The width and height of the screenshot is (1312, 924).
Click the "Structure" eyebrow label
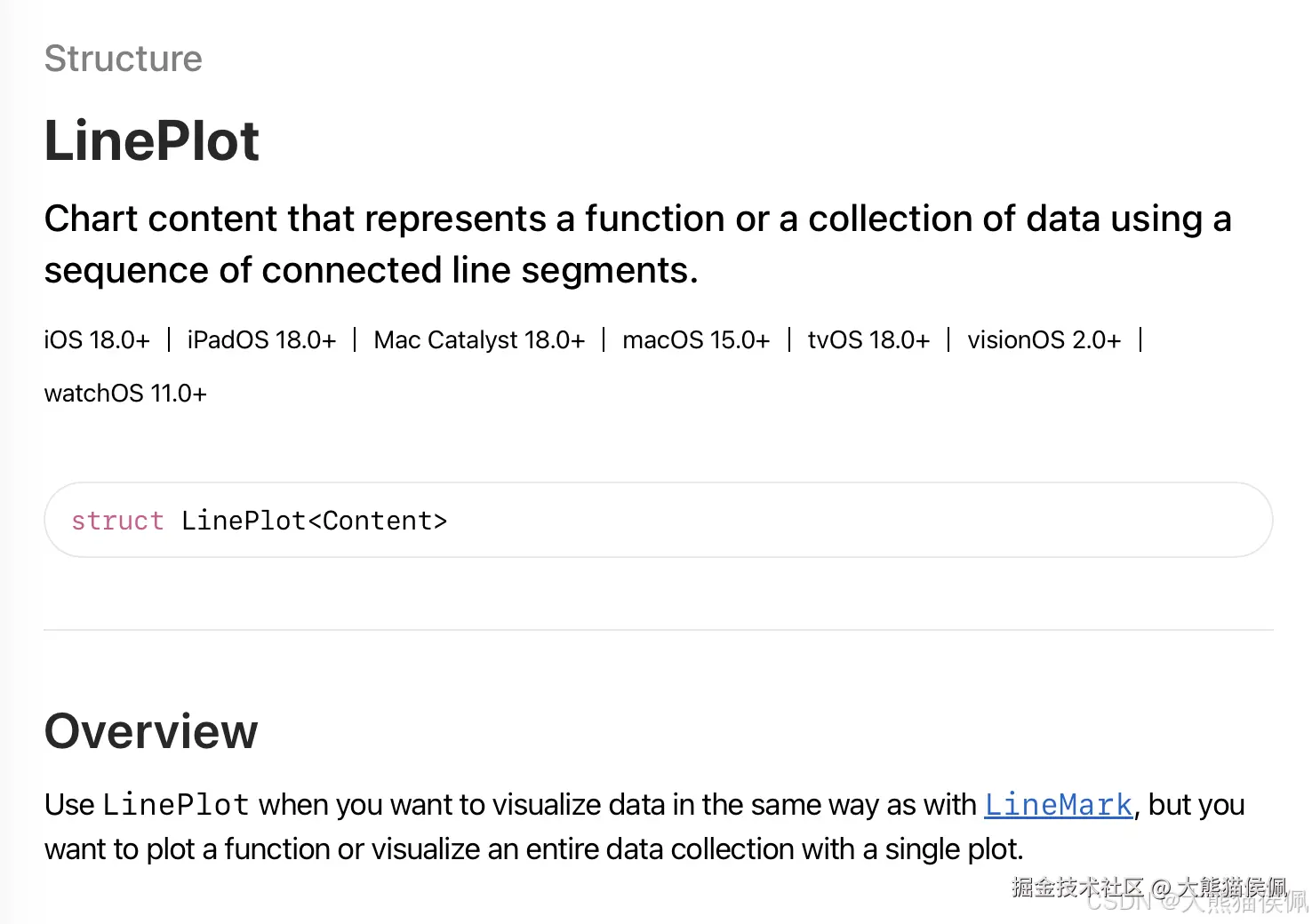(124, 59)
